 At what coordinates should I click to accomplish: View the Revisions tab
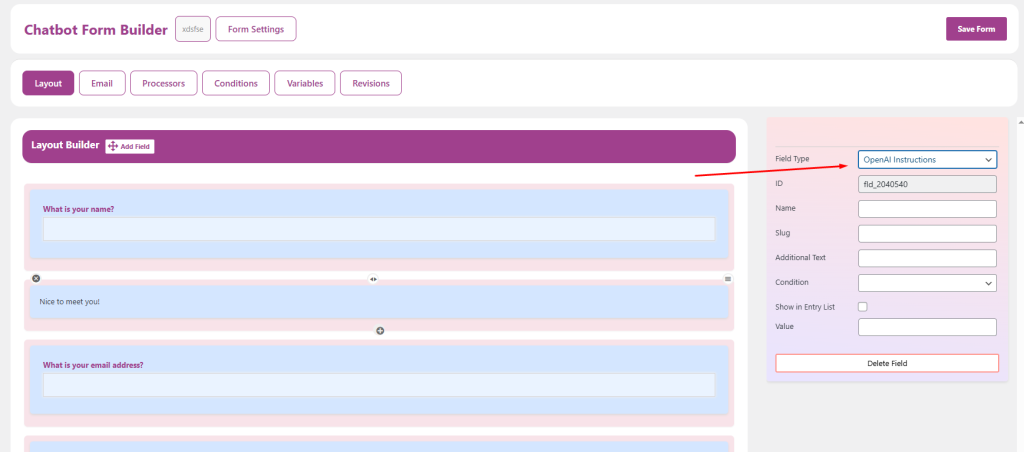(x=370, y=83)
